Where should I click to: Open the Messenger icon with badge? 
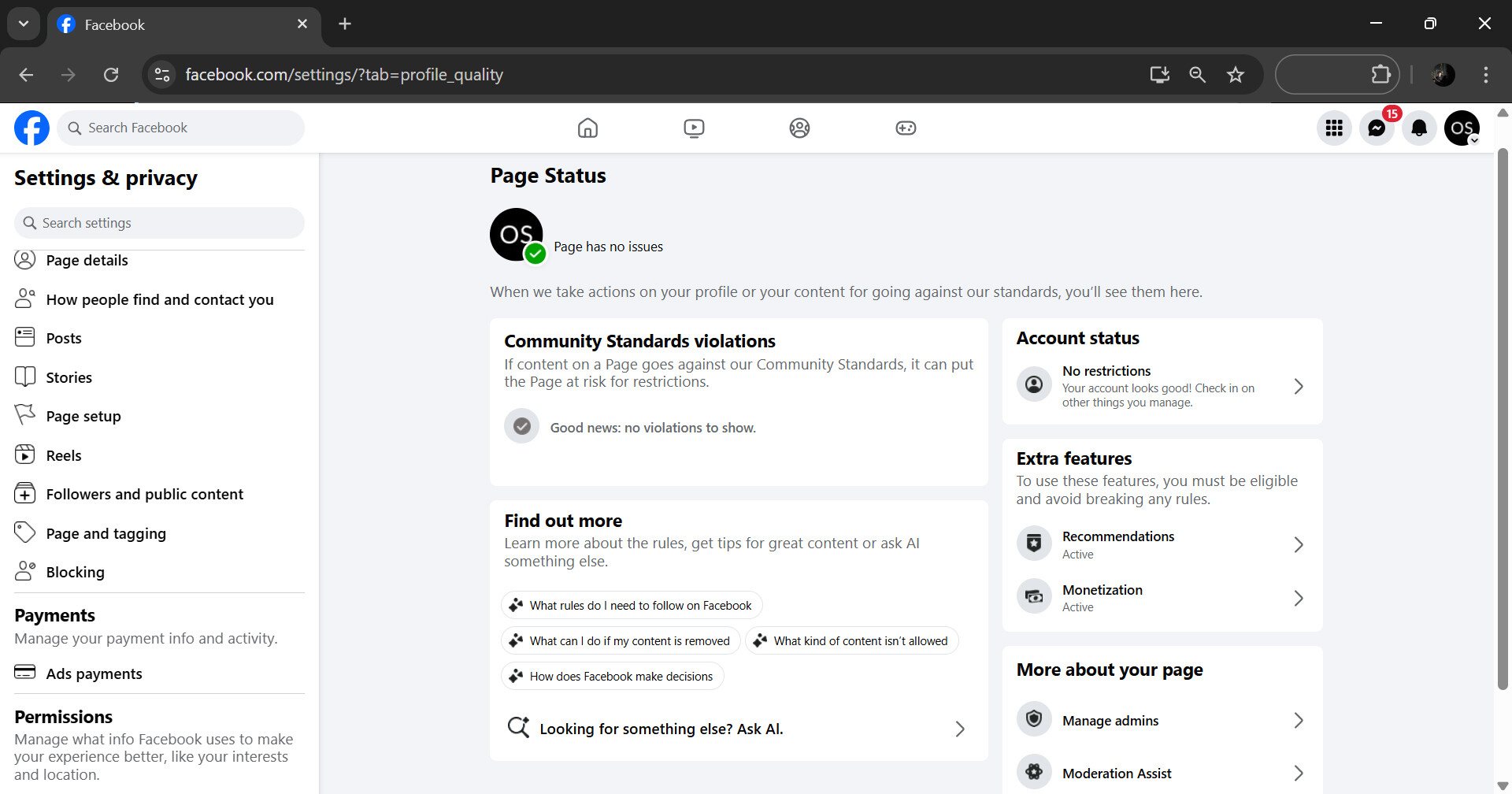click(1377, 128)
